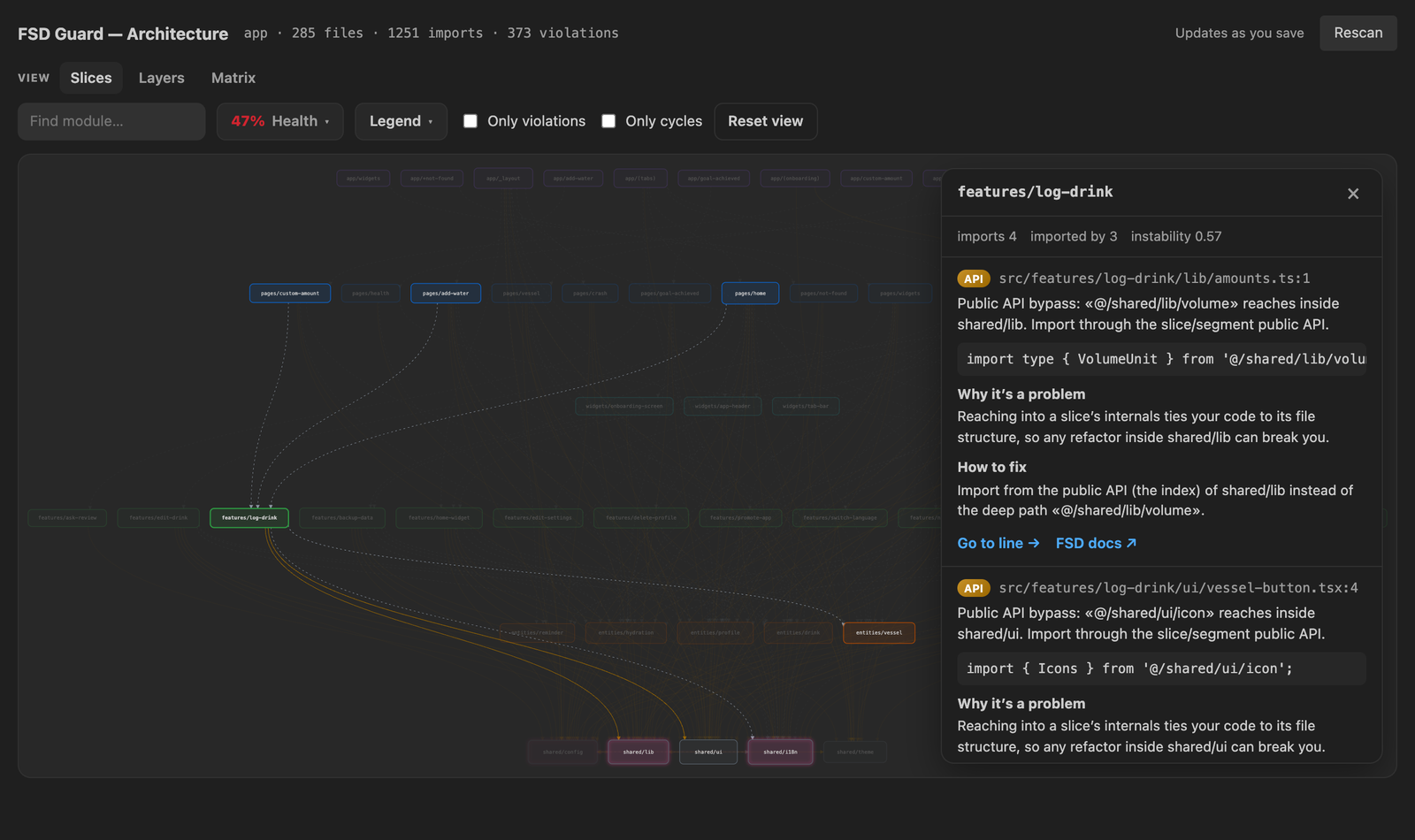1415x840 pixels.
Task: Click the amounts.ts:1 file path
Action: click(1155, 279)
